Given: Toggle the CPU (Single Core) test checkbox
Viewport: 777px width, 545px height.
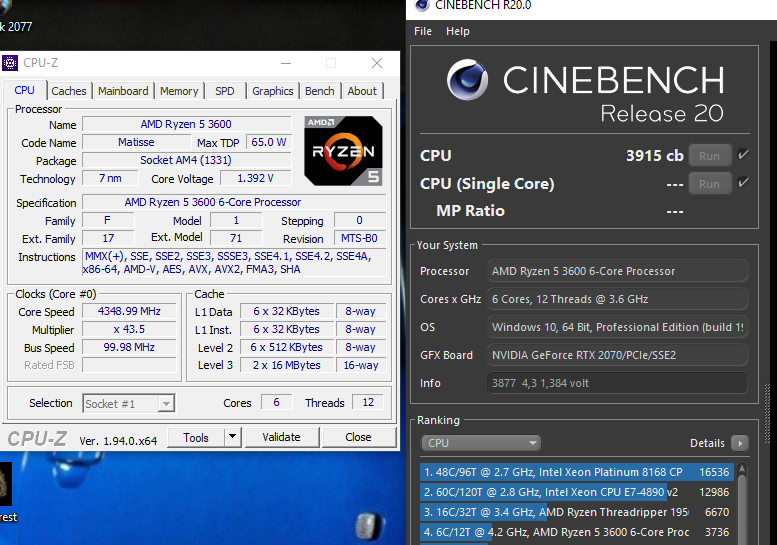Looking at the screenshot, I should 743,183.
